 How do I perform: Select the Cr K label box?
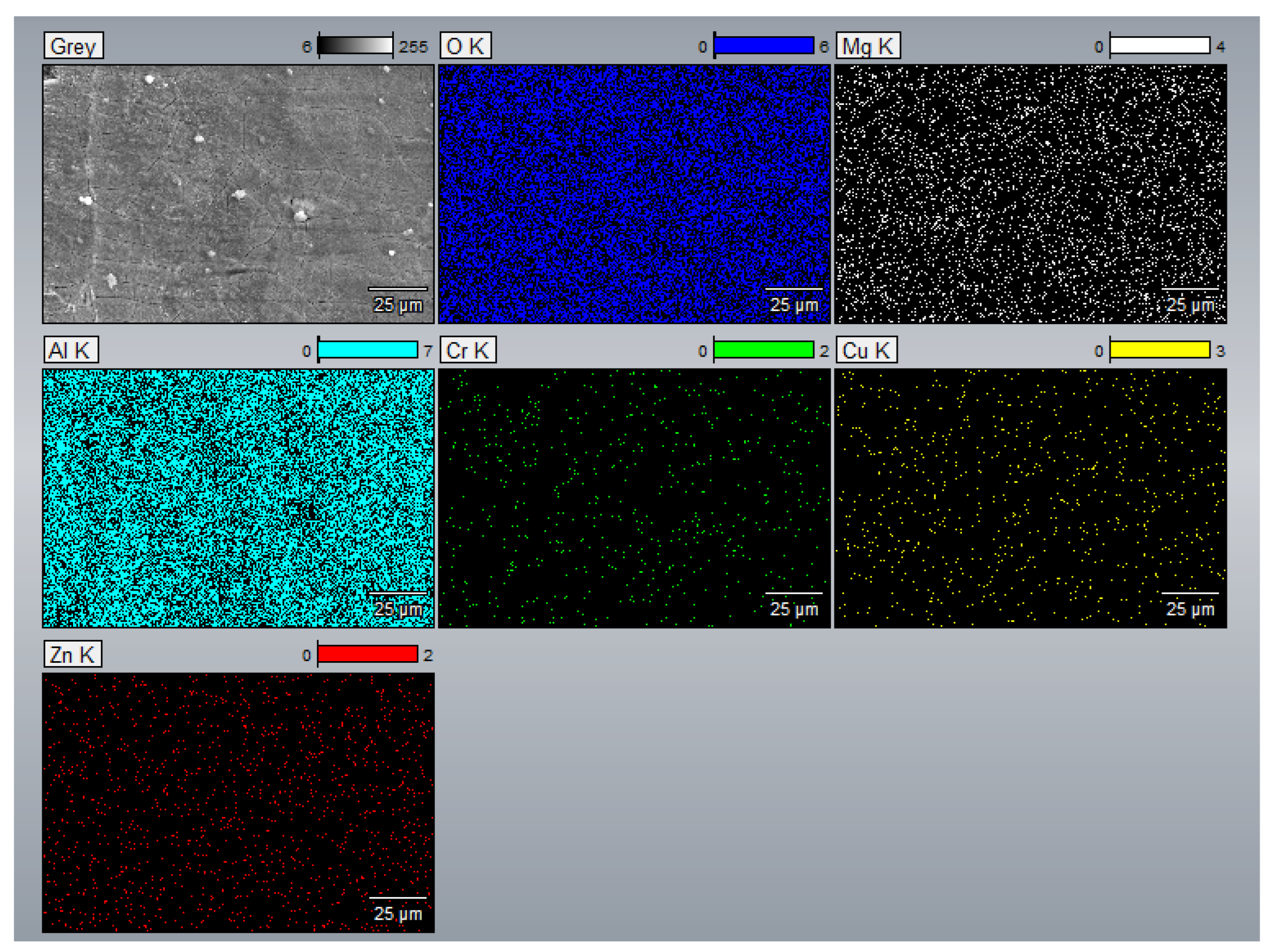pyautogui.click(x=468, y=349)
